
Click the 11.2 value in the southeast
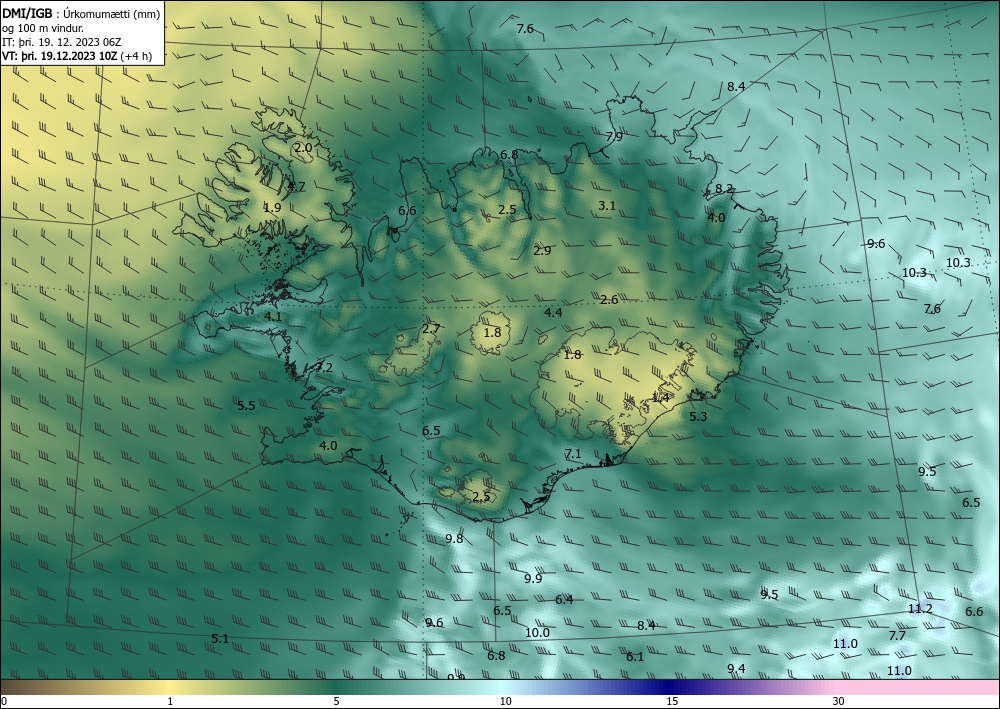tap(920, 609)
